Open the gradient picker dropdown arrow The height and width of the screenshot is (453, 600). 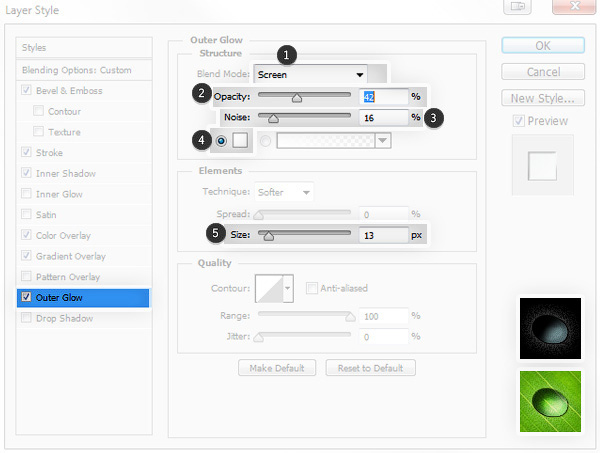point(383,140)
